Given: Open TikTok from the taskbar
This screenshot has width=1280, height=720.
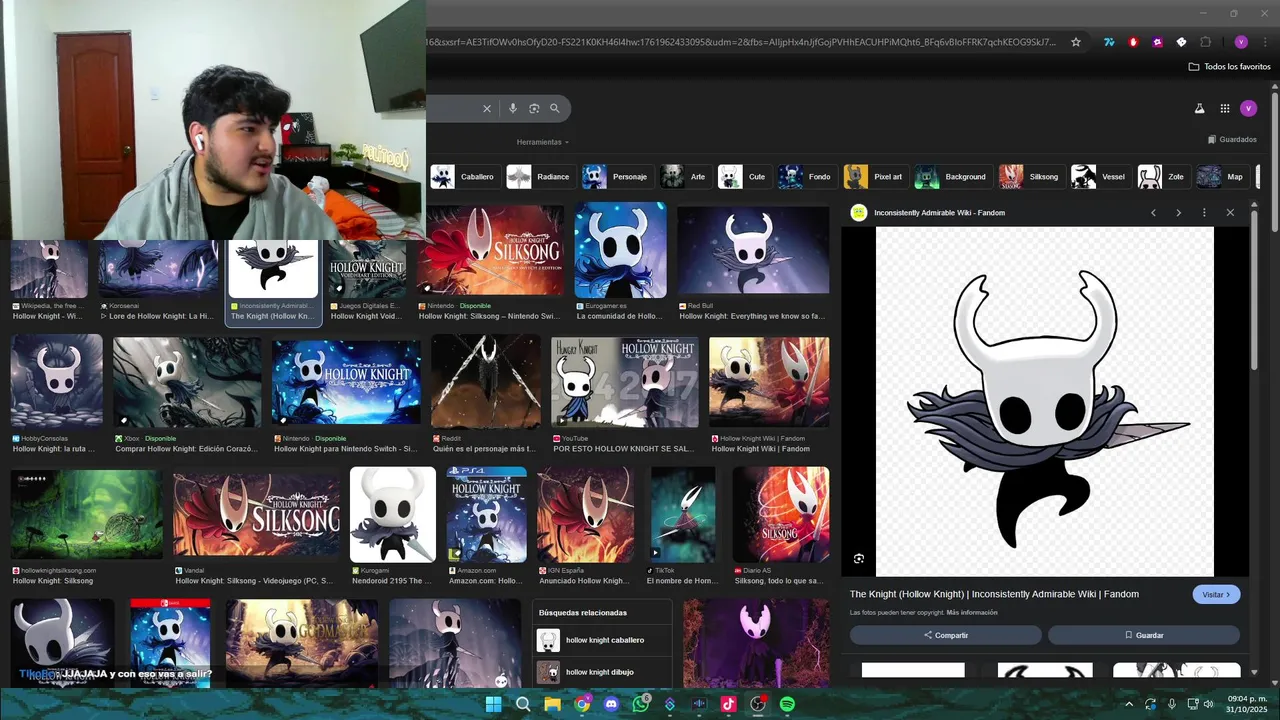Looking at the screenshot, I should pos(728,704).
